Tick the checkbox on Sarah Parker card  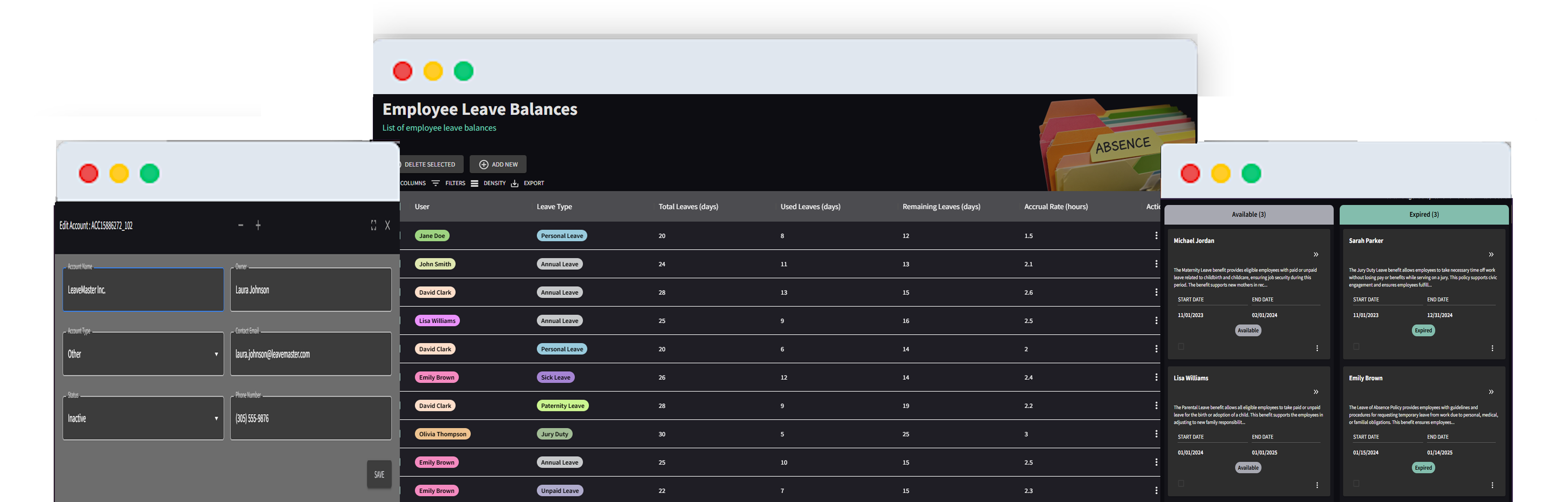pyautogui.click(x=1356, y=347)
